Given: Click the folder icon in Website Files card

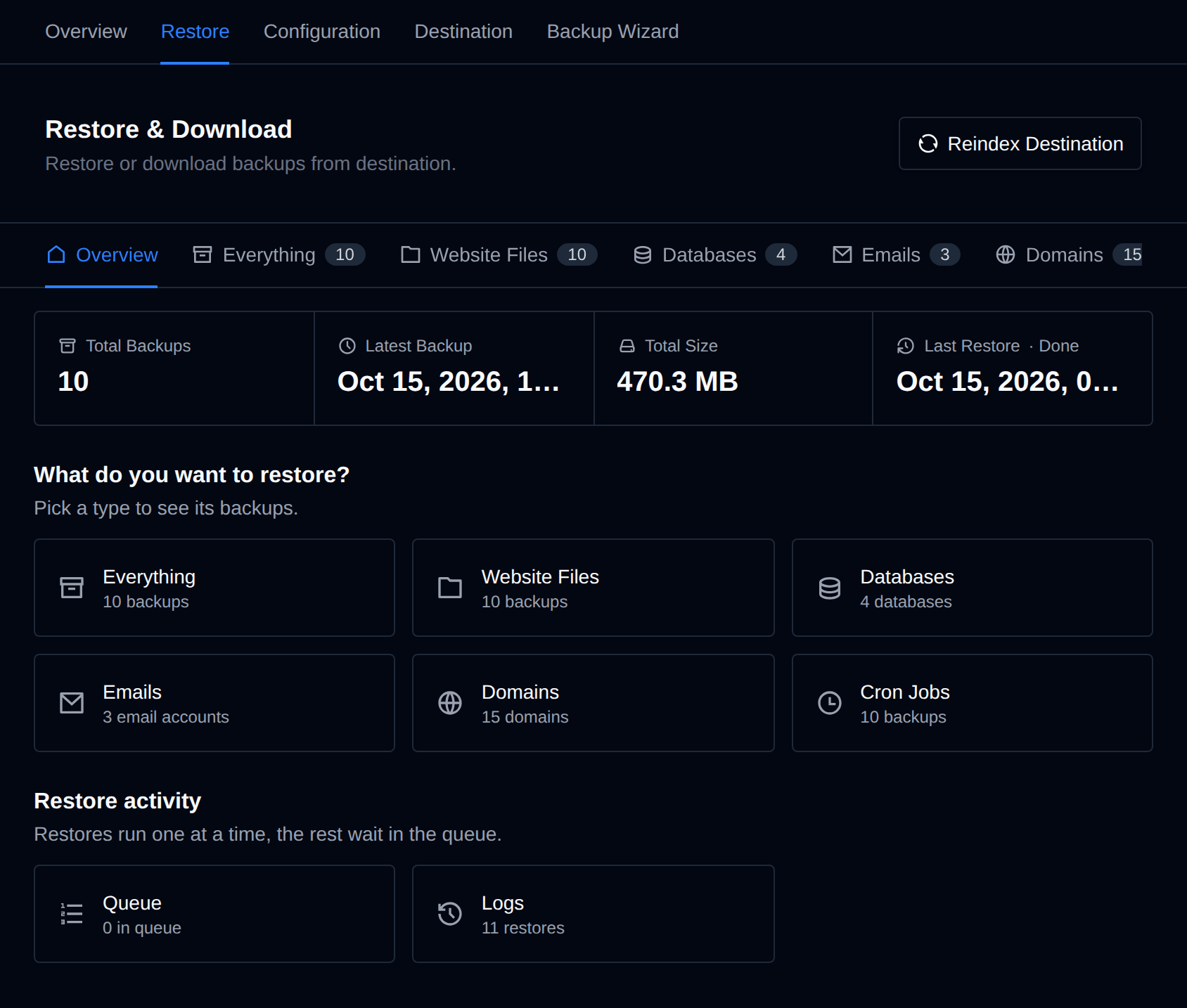Looking at the screenshot, I should 450,588.
